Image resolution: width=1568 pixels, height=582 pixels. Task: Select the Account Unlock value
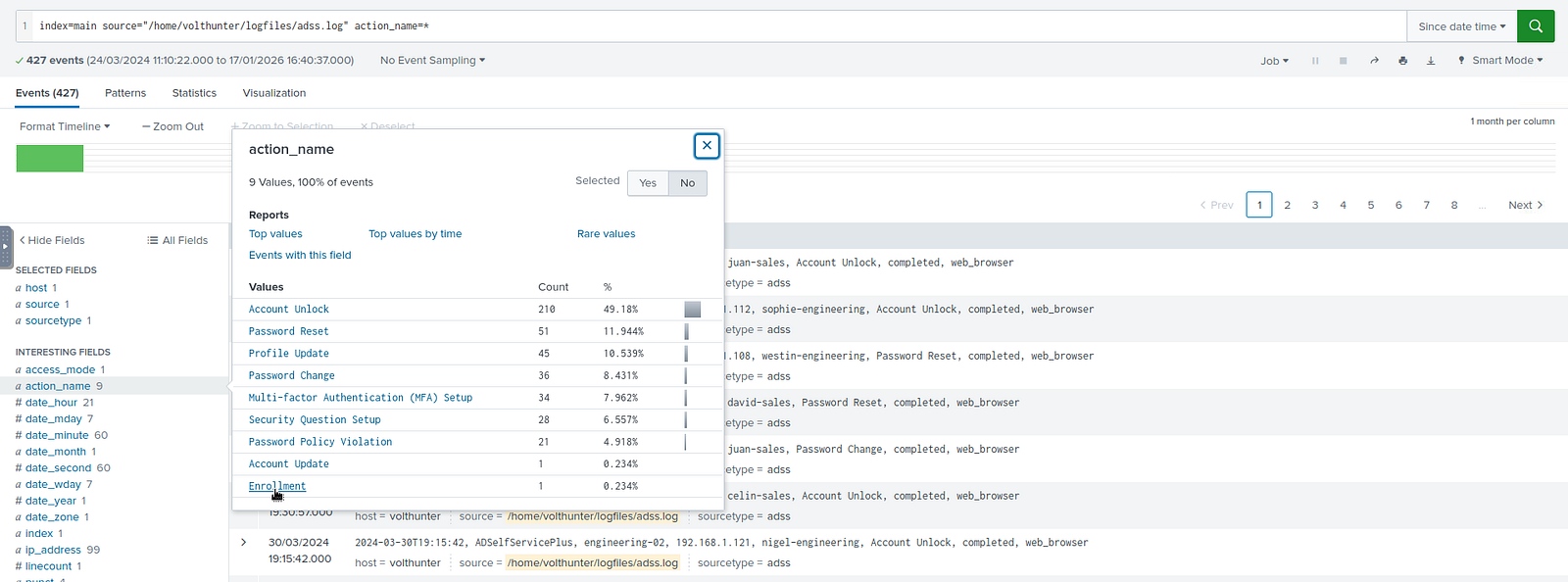[288, 310]
